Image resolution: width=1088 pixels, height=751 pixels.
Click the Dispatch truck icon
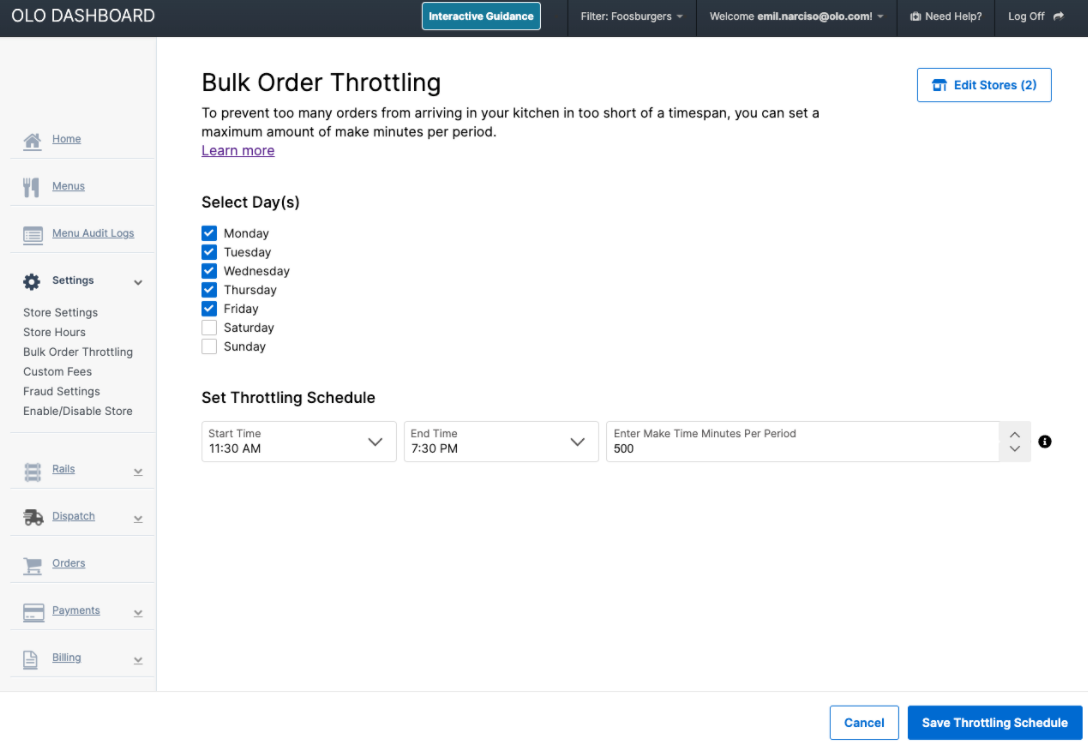tap(33, 518)
